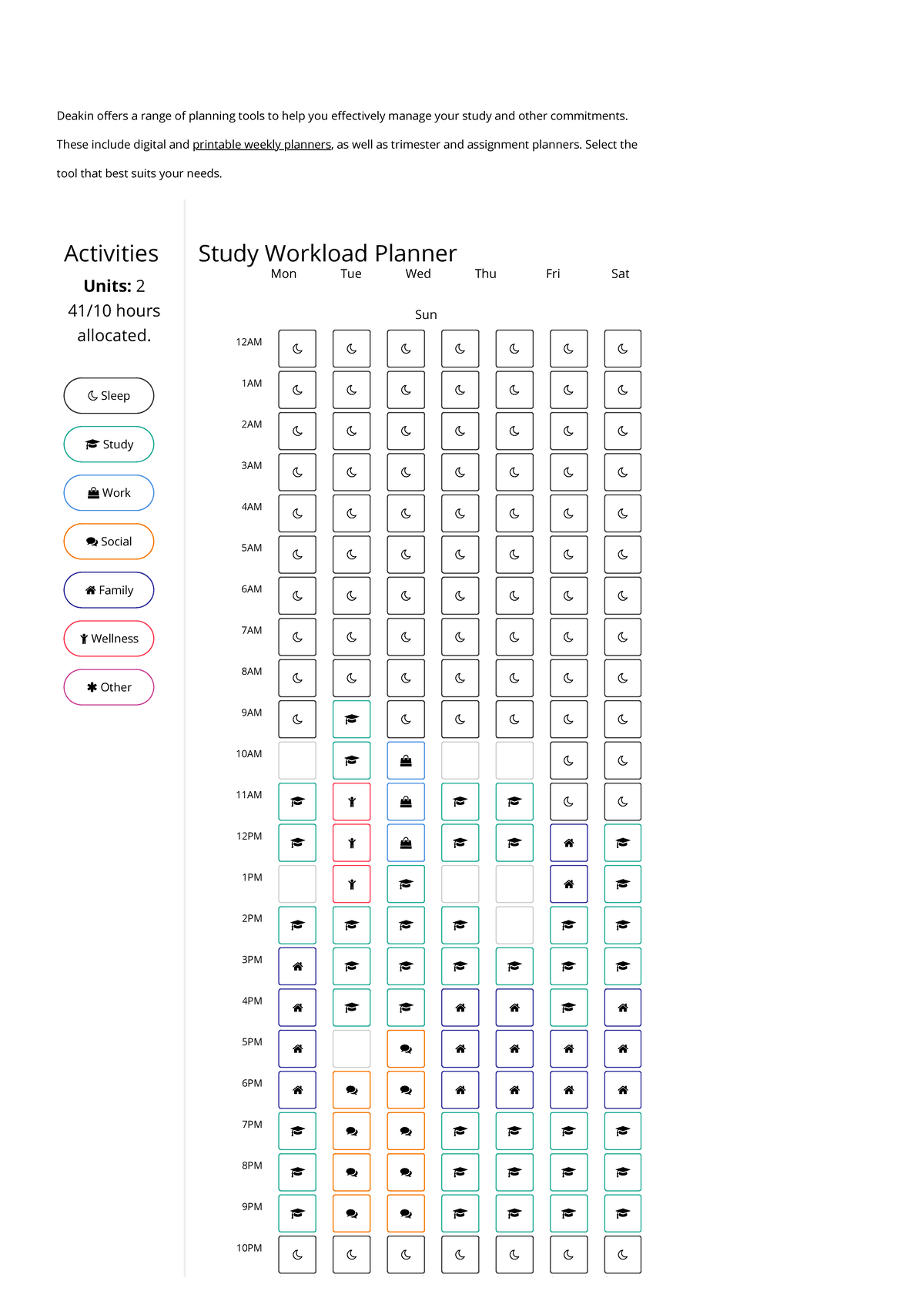Click the chat icon at Wednesday 5PM
The height and width of the screenshot is (1308, 924).
click(x=406, y=1048)
